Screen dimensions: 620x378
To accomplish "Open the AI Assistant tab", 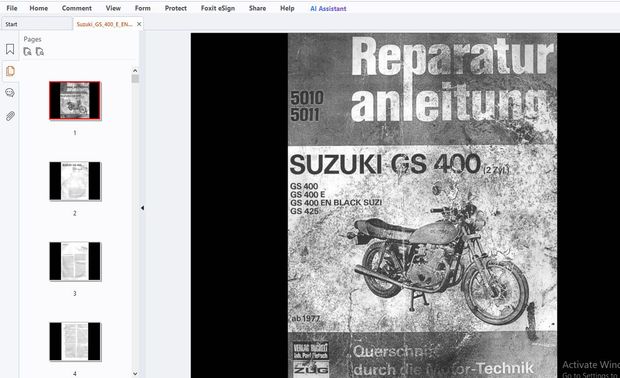I will point(328,8).
